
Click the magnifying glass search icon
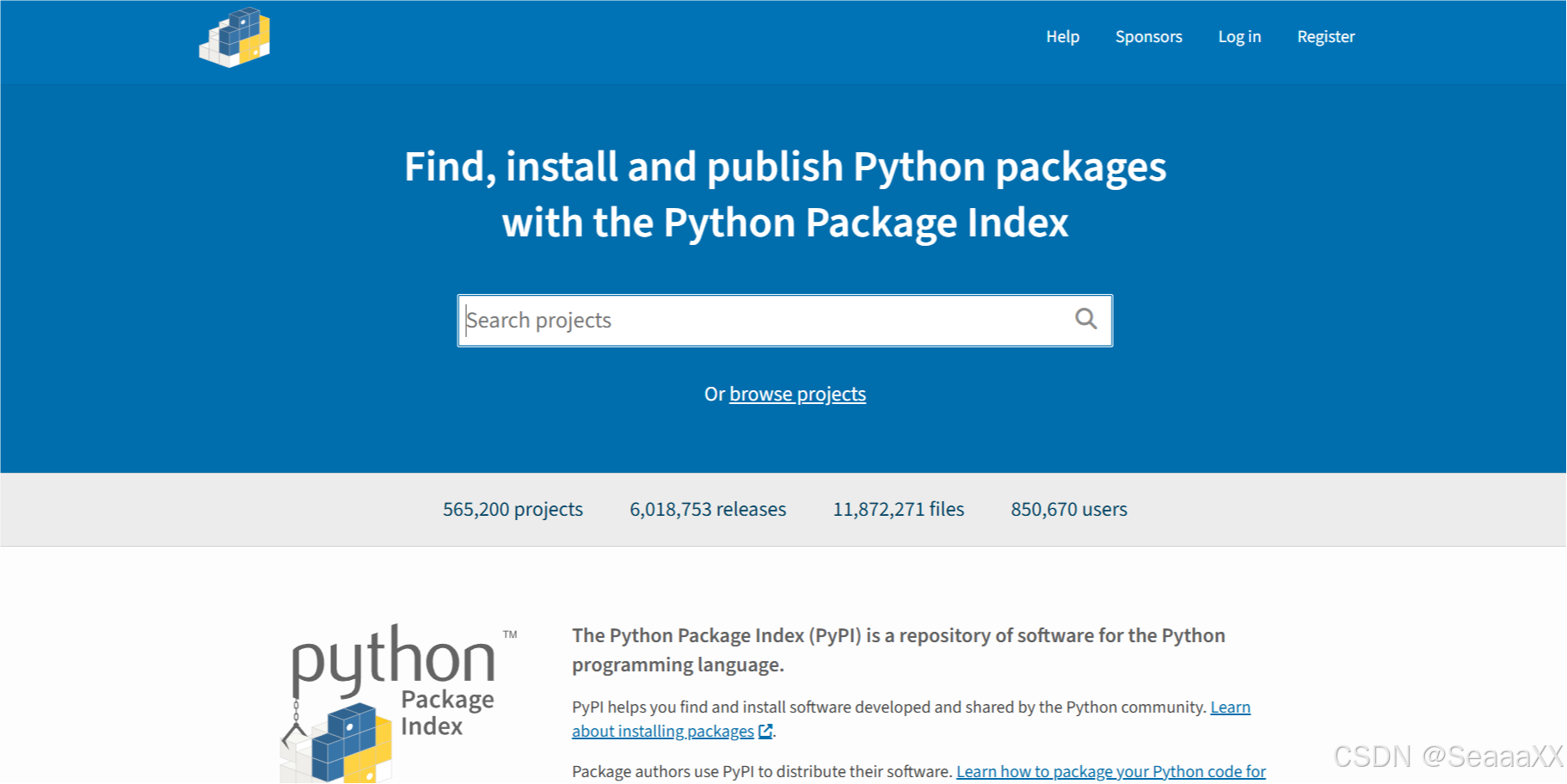1086,319
